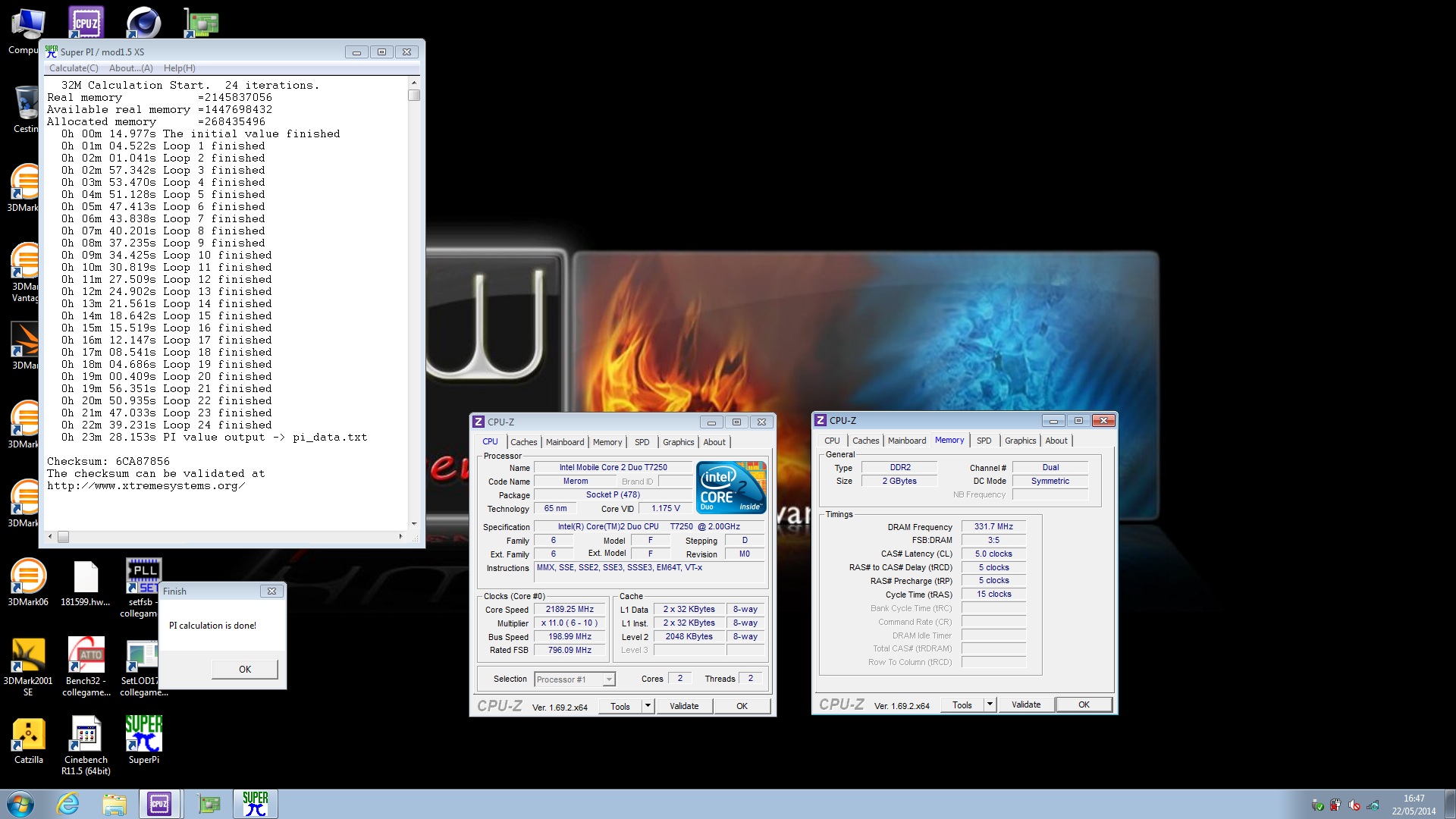Launch the 3DMark06 desktop shortcut
This screenshot has height=819, width=1456.
pos(28,582)
